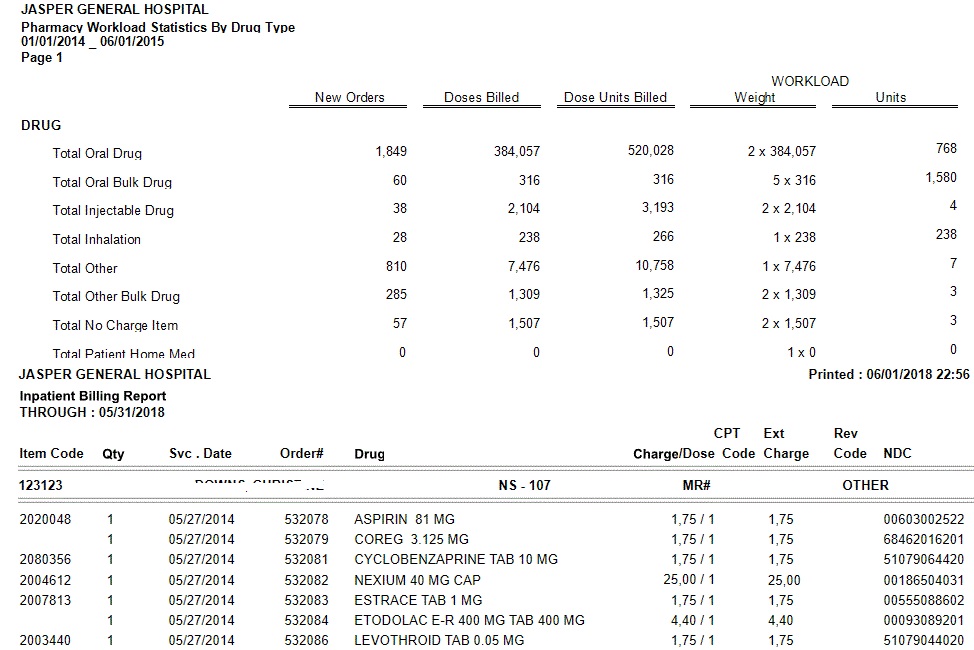
Task: Click the Svc . Date column header
Action: click(x=200, y=454)
